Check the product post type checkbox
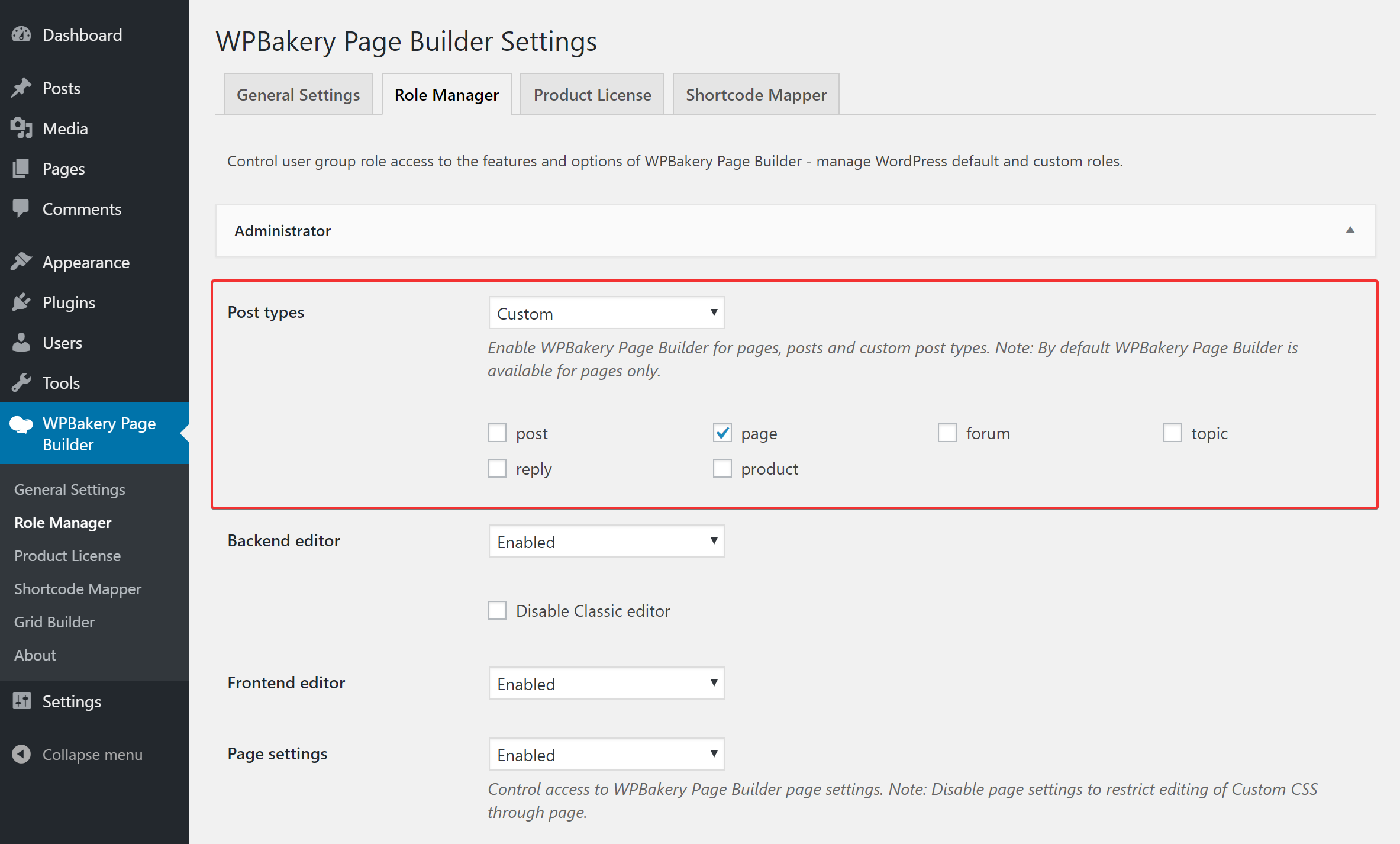This screenshot has width=1400, height=844. click(x=722, y=469)
